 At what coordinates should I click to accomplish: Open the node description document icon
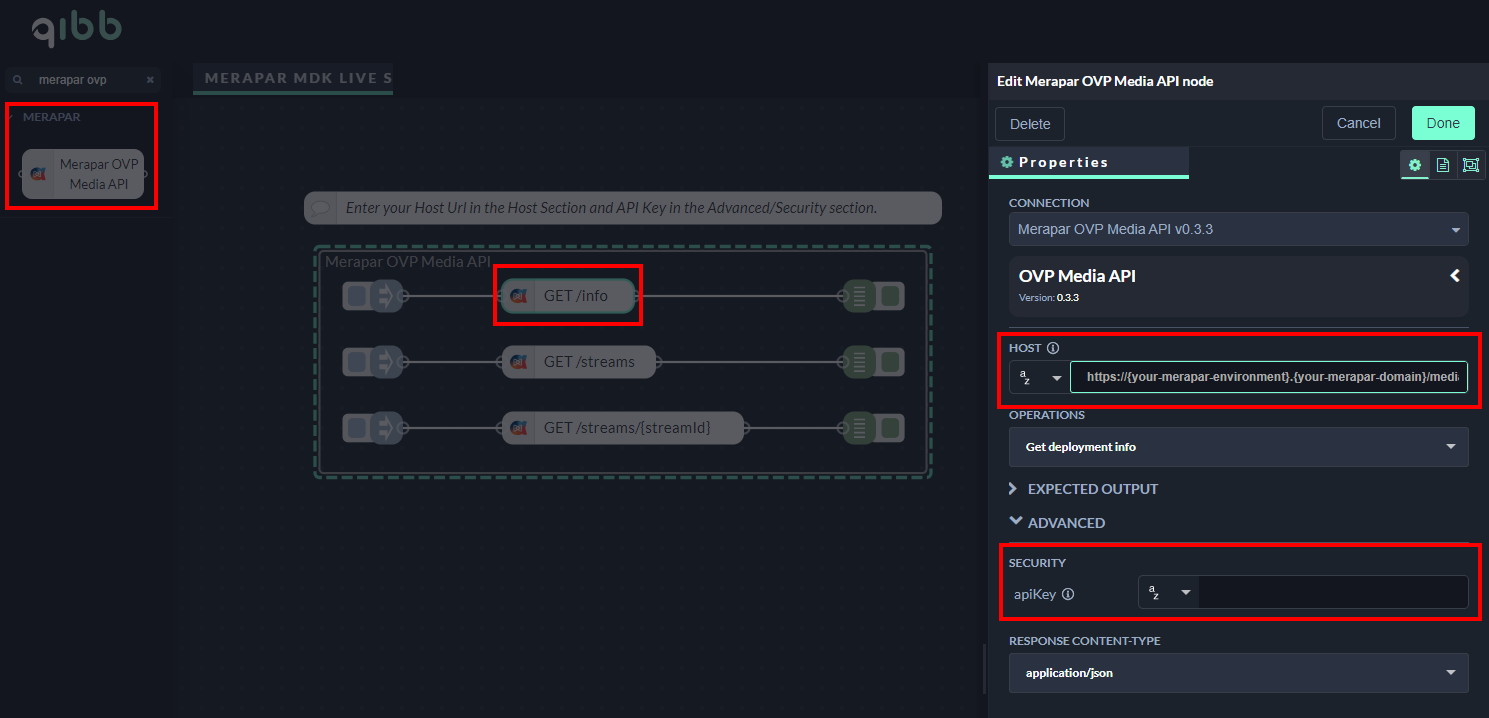point(1442,165)
